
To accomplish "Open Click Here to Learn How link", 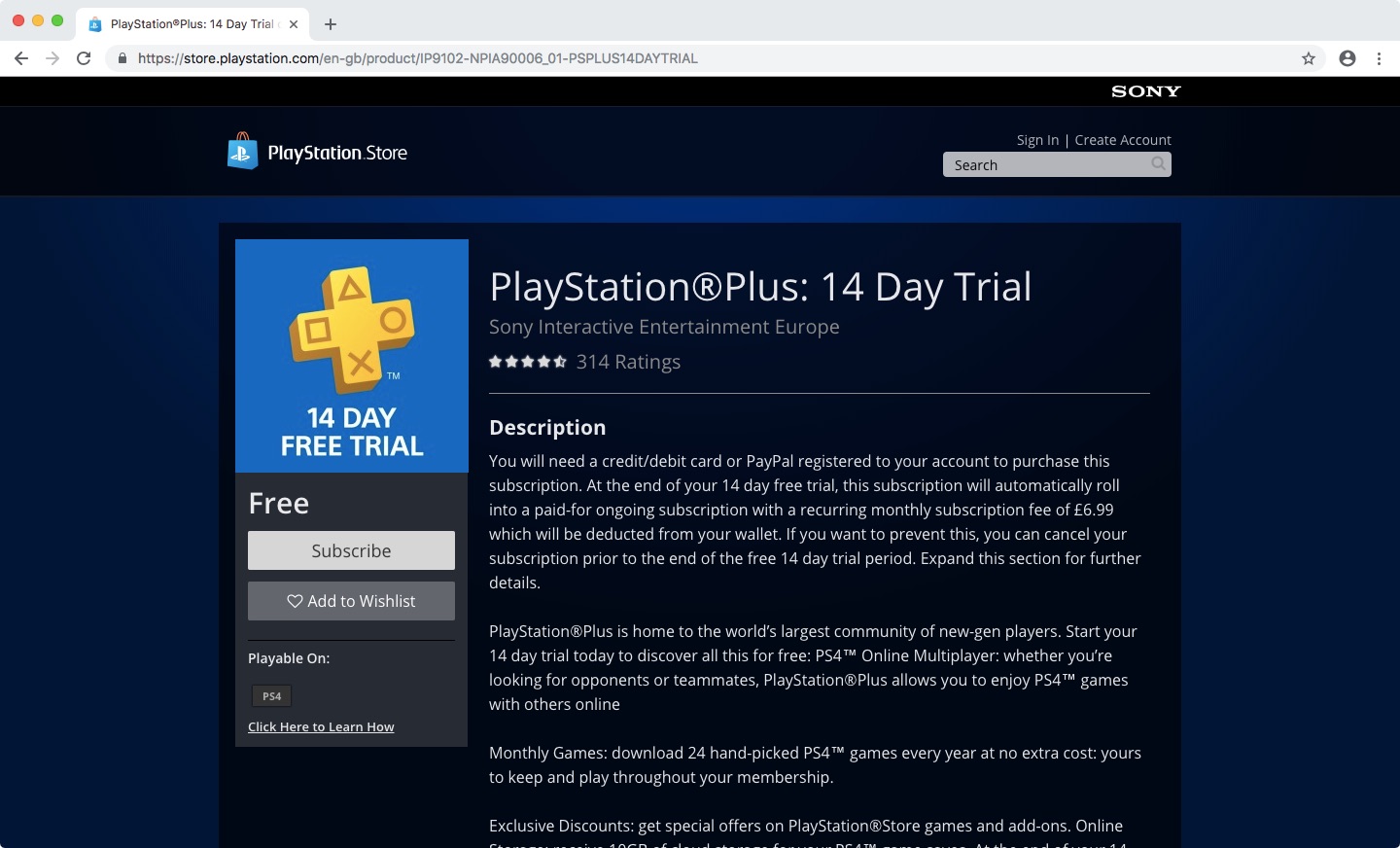I will tap(321, 726).
